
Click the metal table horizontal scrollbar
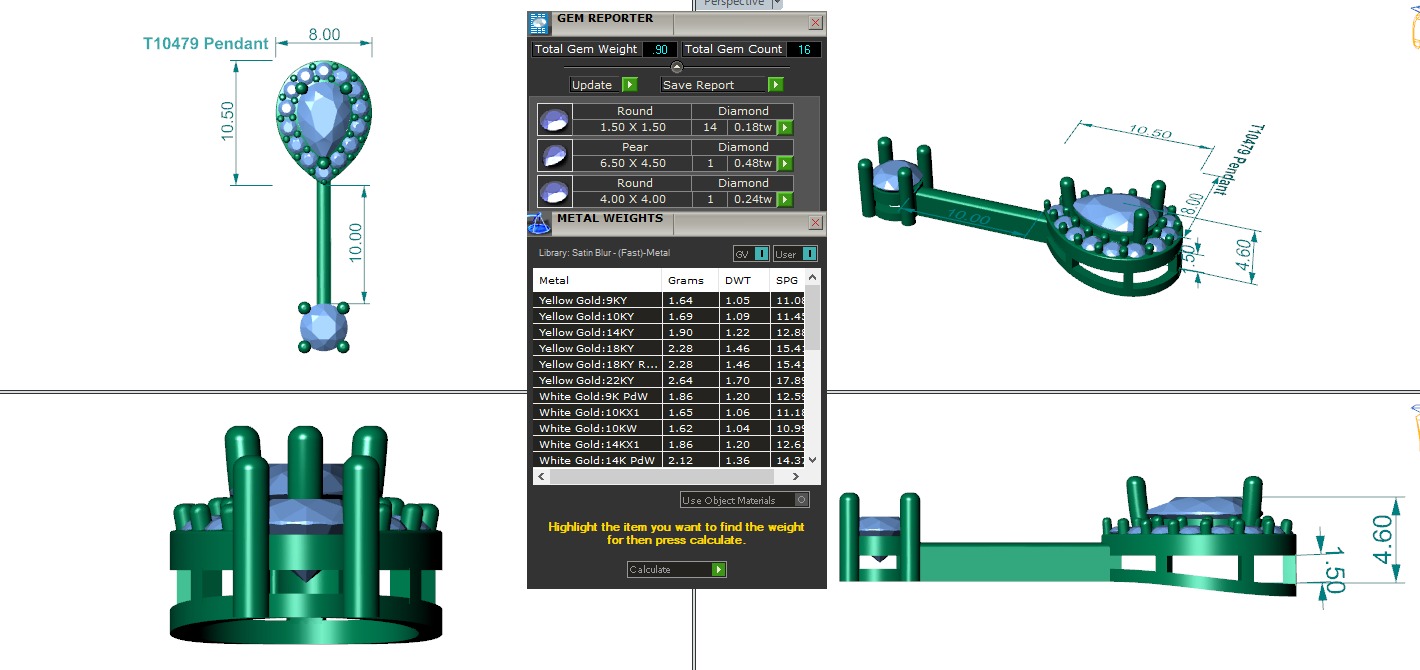(670, 477)
